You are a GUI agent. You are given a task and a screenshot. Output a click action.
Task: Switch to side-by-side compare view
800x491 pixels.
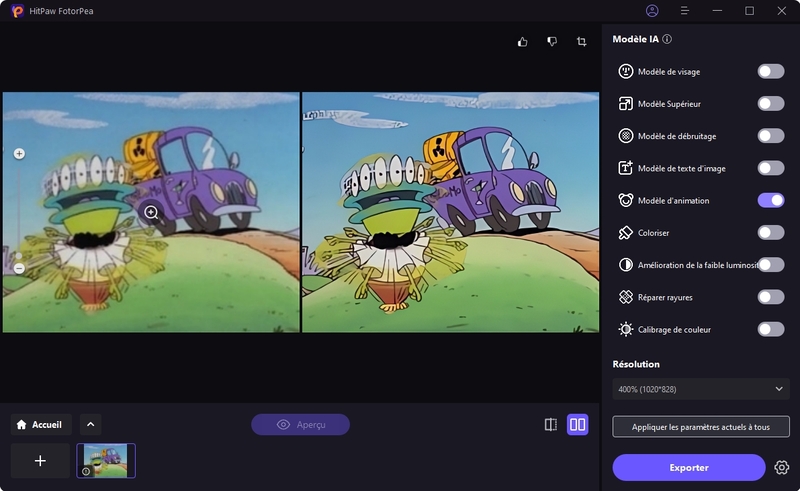578,425
